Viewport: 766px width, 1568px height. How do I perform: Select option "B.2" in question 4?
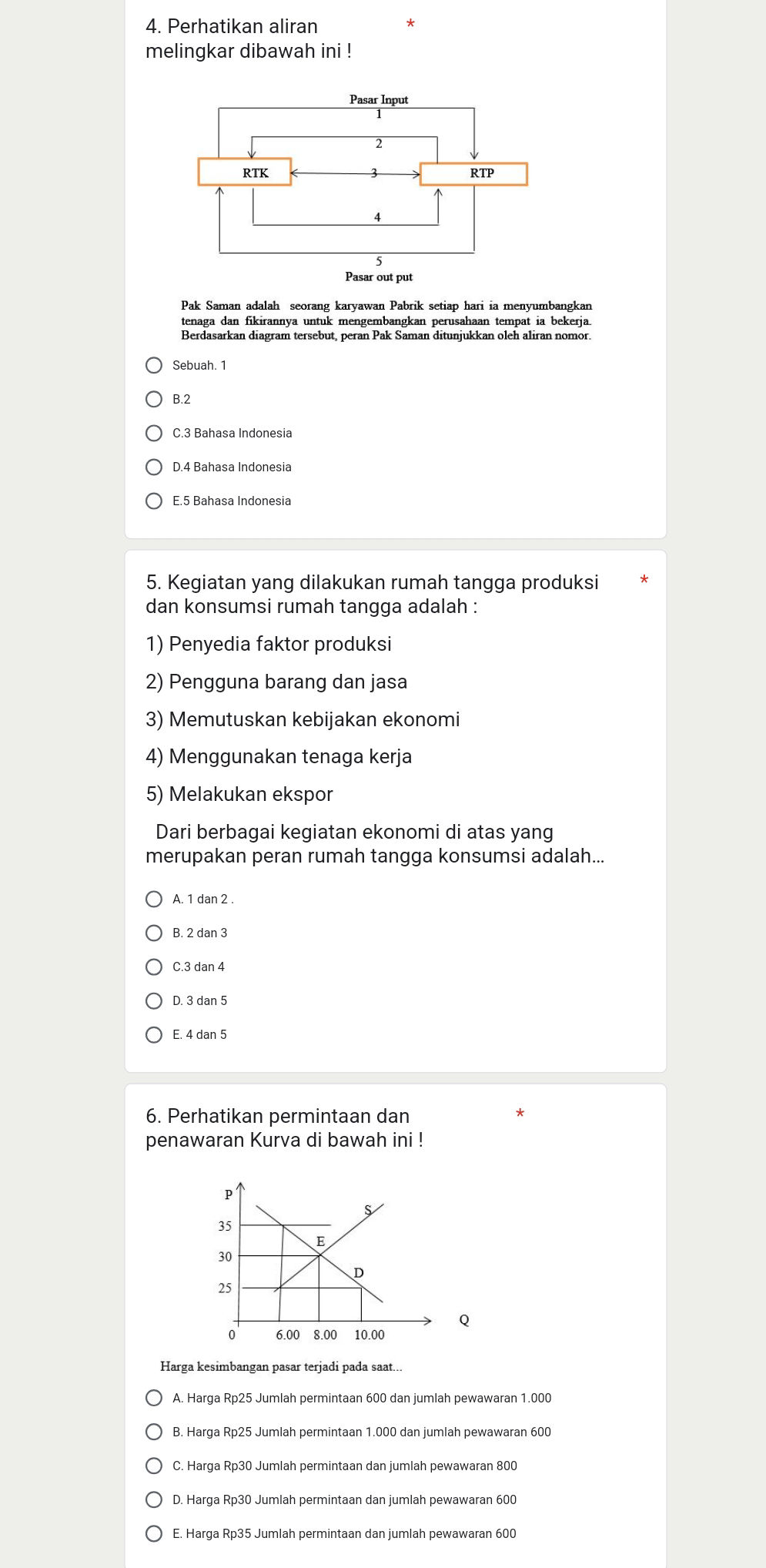[155, 399]
